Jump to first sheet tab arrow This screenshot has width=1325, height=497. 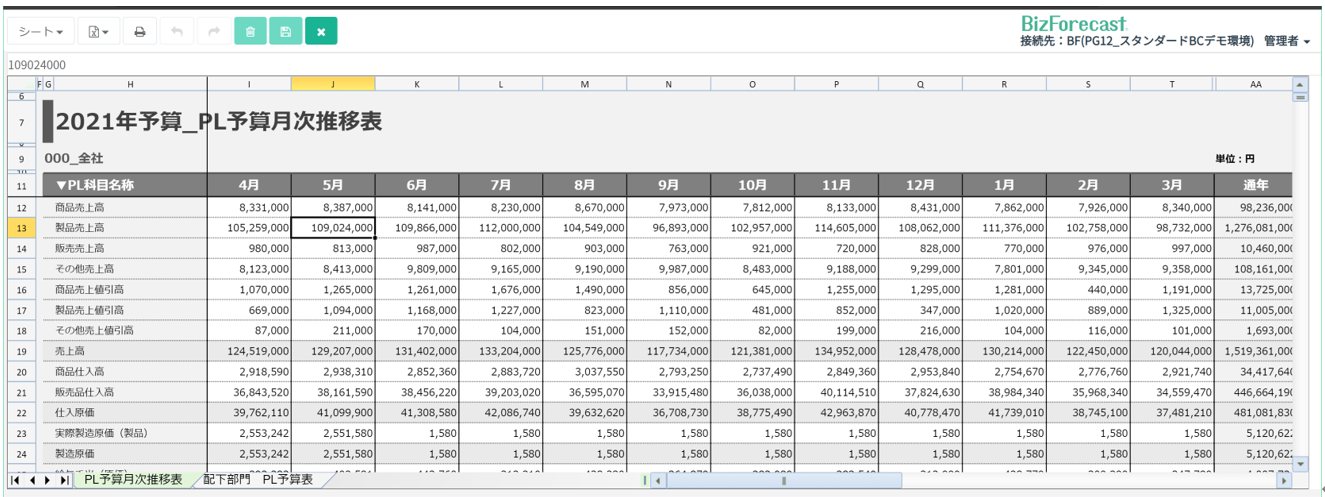coord(16,481)
